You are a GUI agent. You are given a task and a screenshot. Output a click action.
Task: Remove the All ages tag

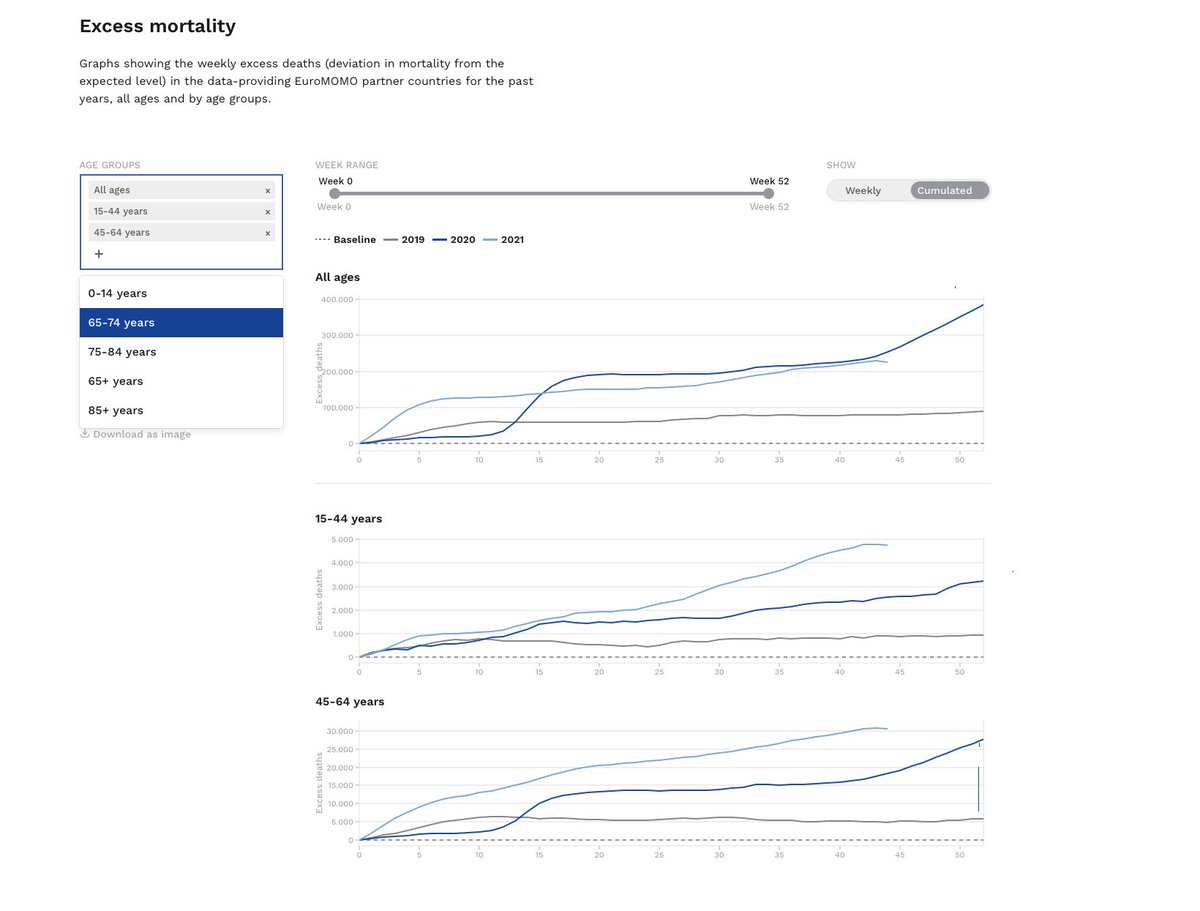tap(267, 190)
